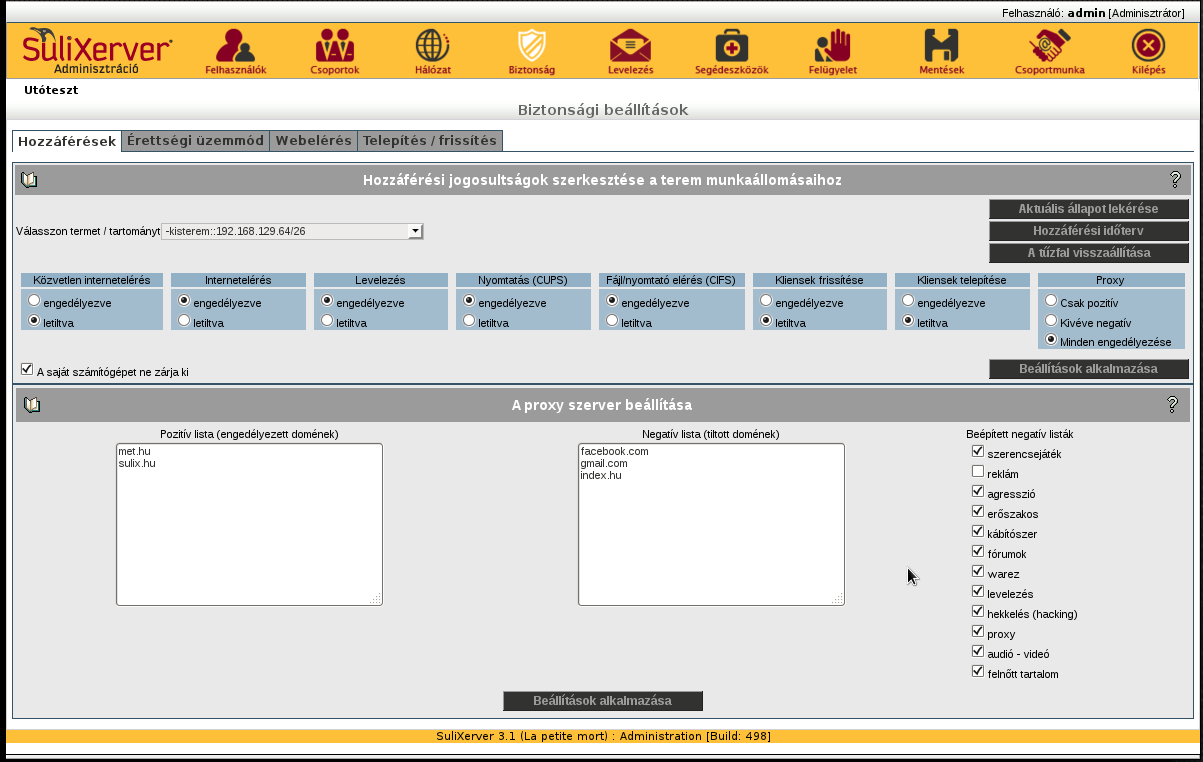Click inside the Pozitív lista text area
Screen dimensions: 1203x762
click(x=249, y=525)
